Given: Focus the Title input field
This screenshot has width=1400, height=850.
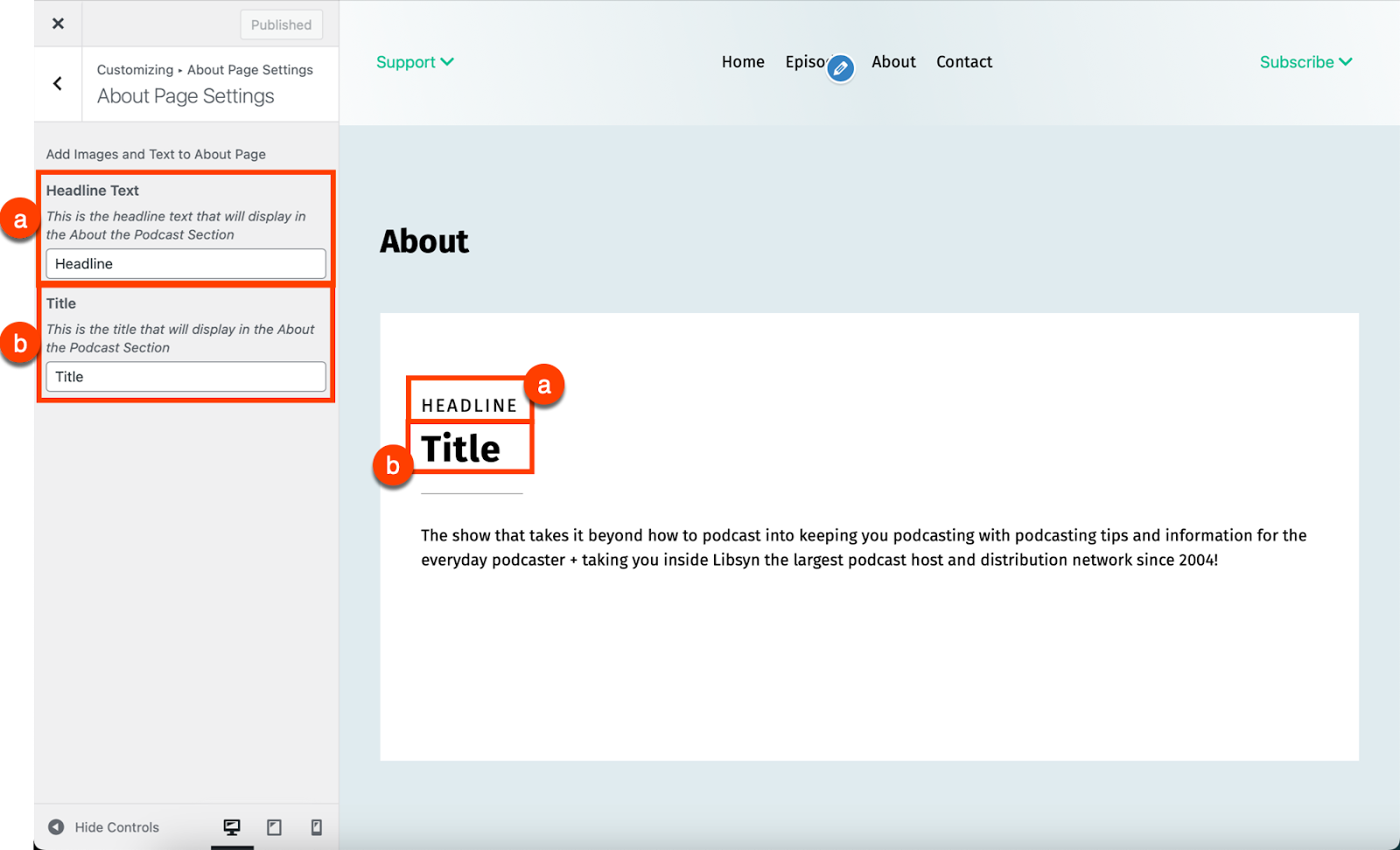Looking at the screenshot, I should coord(185,377).
